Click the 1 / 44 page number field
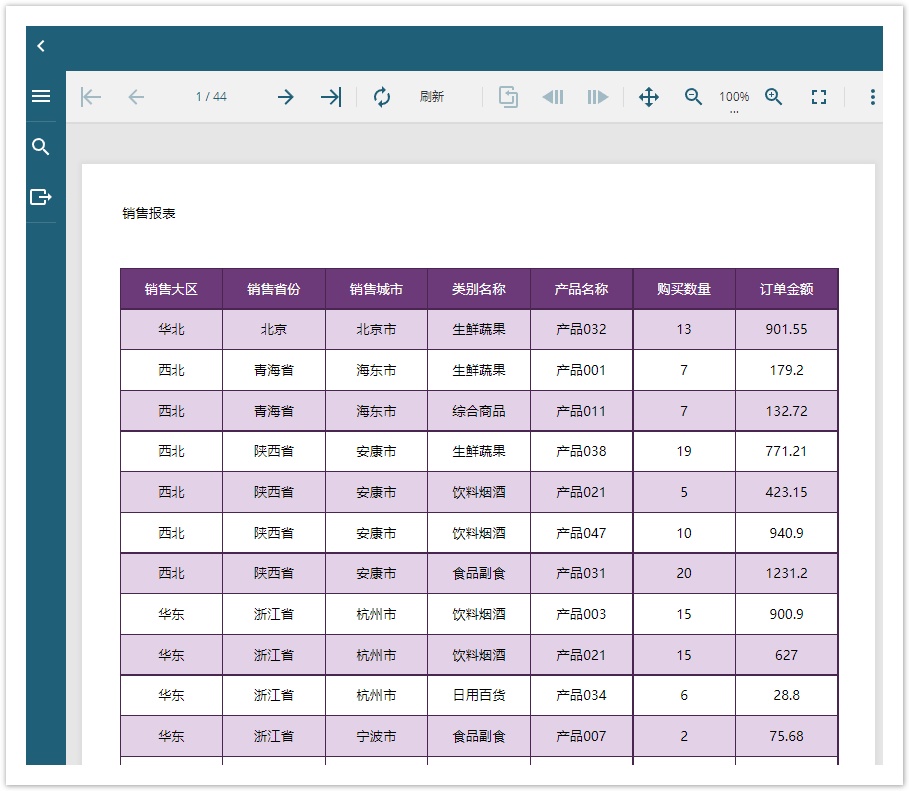Screen dimensions: 909x791 pyautogui.click(x=211, y=97)
